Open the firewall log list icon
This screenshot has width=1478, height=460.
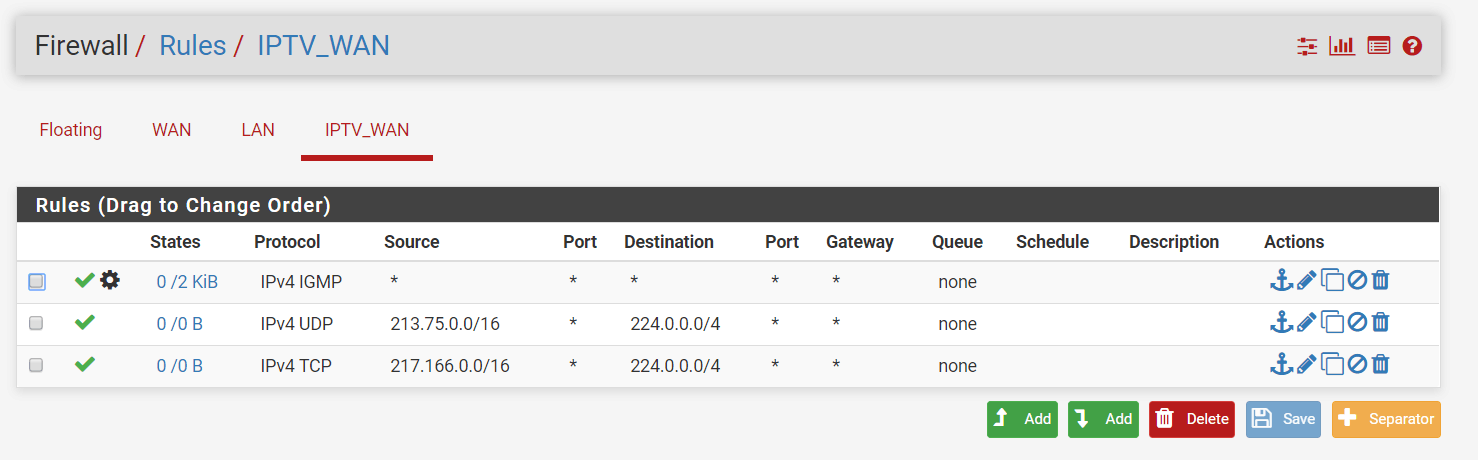coord(1379,46)
